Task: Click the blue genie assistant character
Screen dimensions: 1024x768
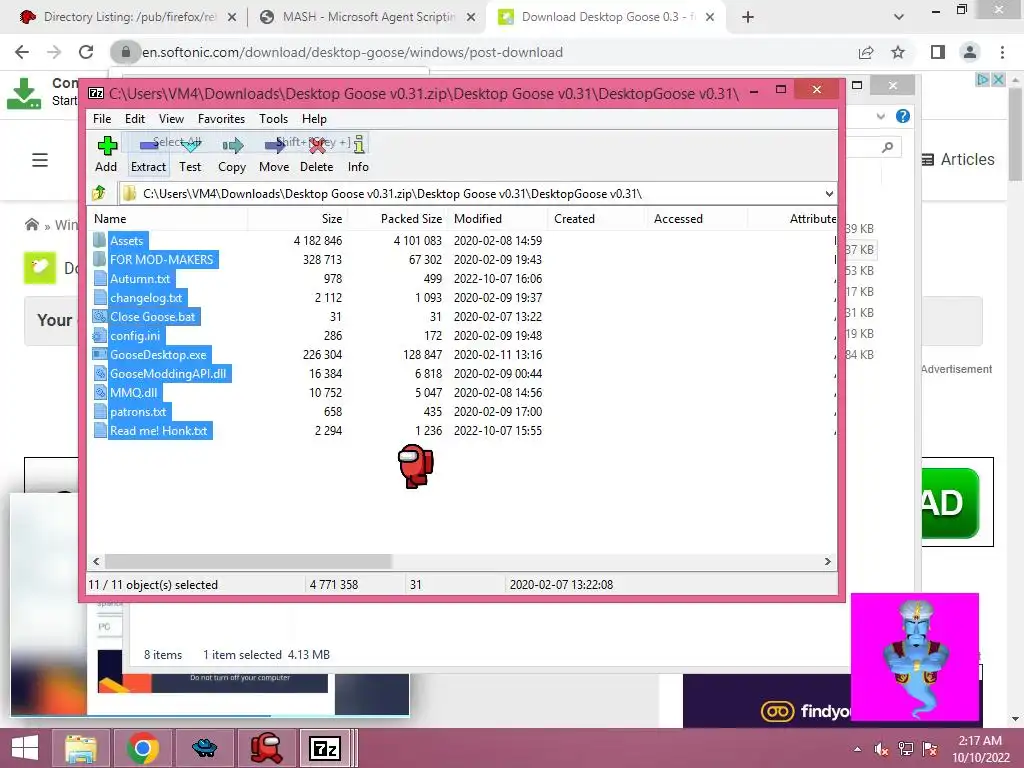Action: (x=916, y=656)
